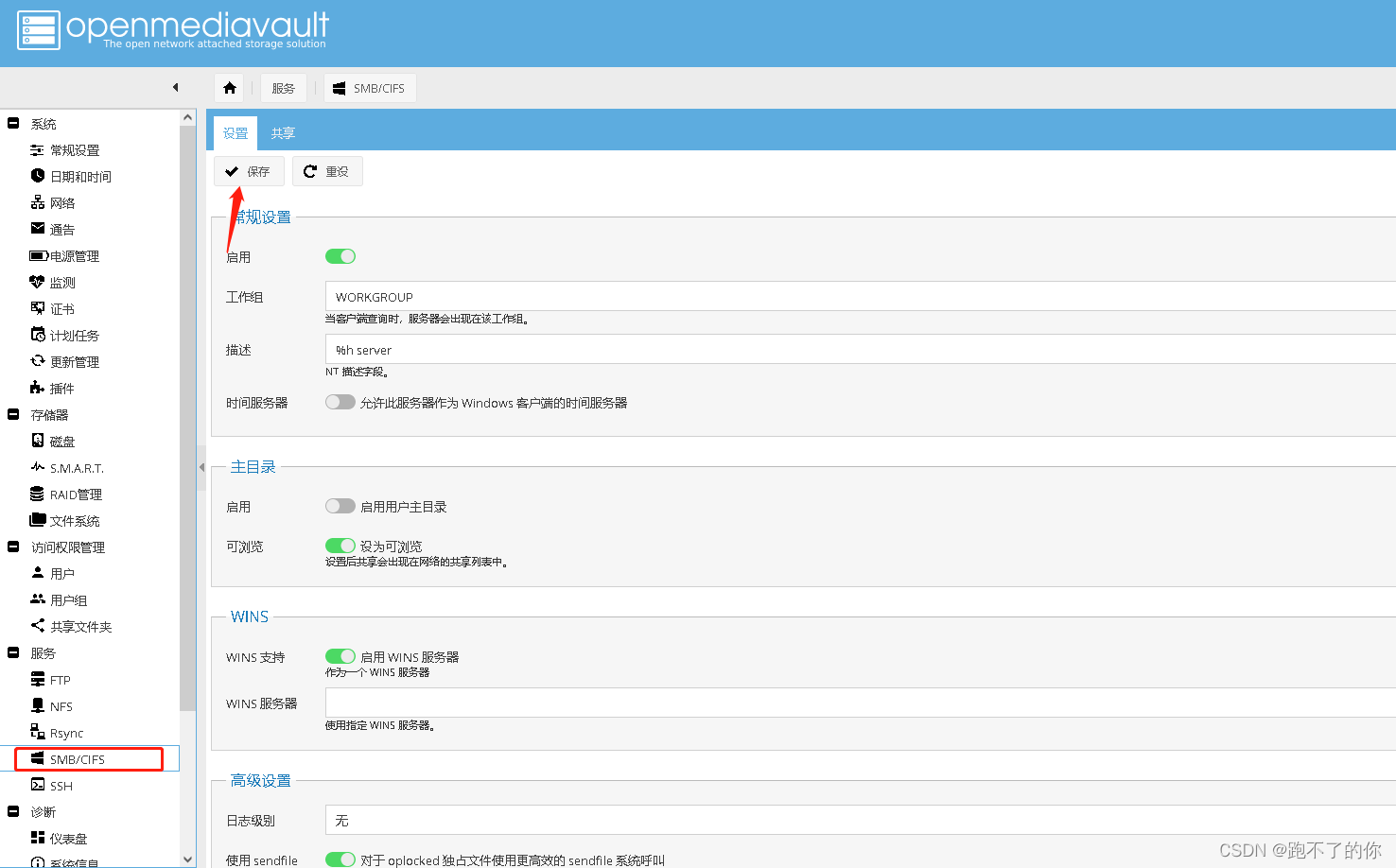The image size is (1396, 868).
Task: Open RAID管理 database icon
Action: 38,494
